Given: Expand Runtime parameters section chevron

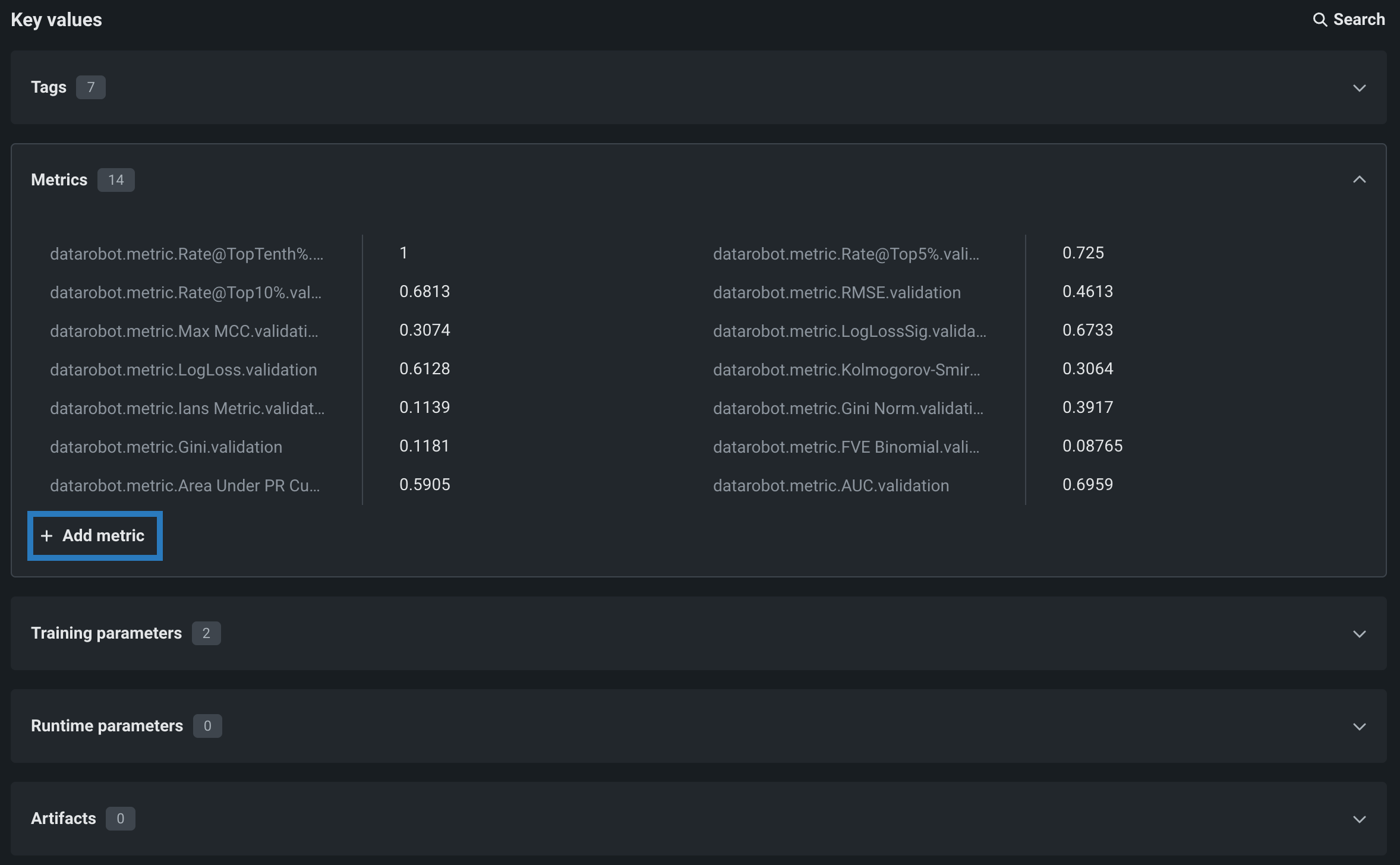Looking at the screenshot, I should pyautogui.click(x=1359, y=727).
